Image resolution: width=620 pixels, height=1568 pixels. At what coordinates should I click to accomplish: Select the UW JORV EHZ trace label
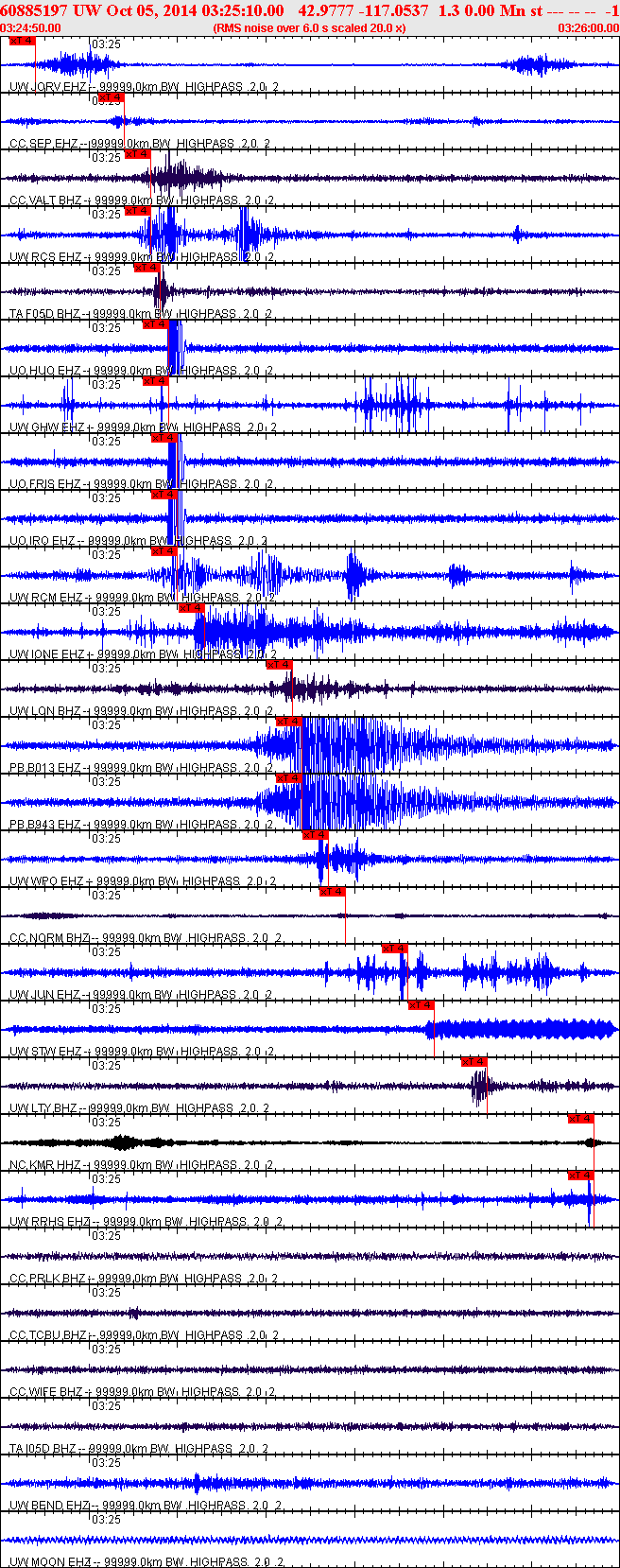pos(144,87)
